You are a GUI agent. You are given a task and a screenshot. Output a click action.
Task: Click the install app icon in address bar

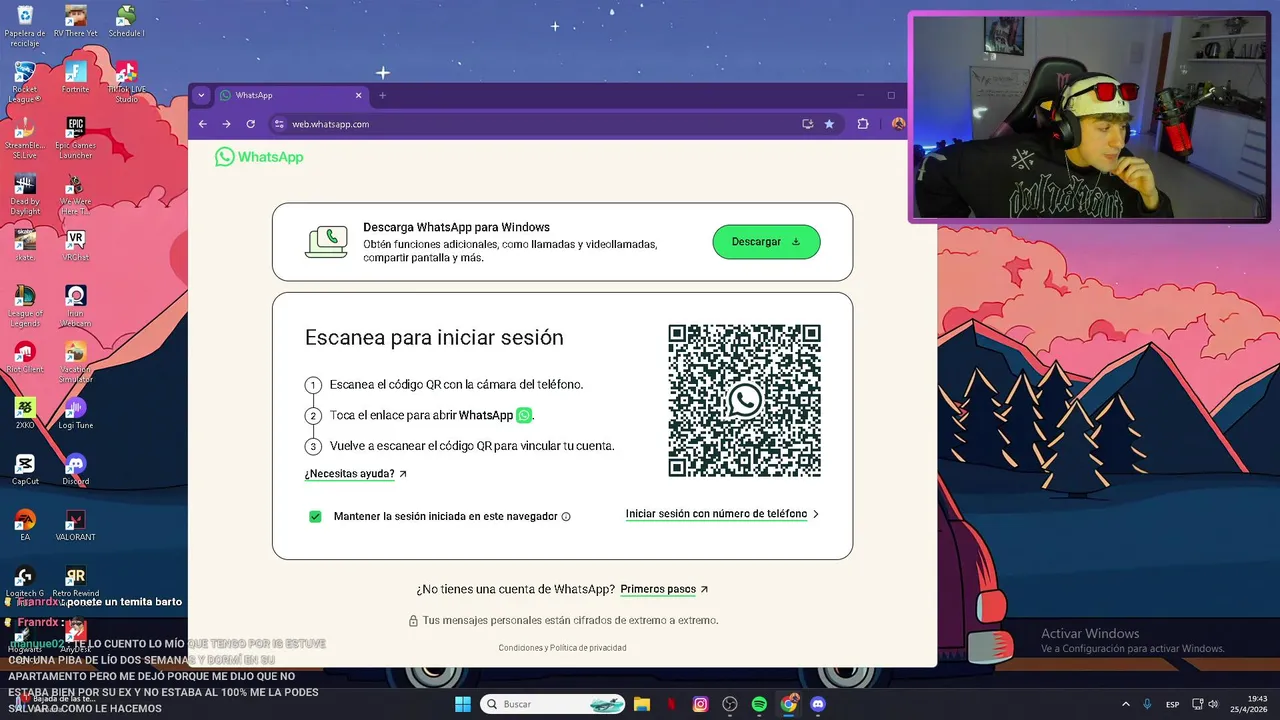(808, 124)
